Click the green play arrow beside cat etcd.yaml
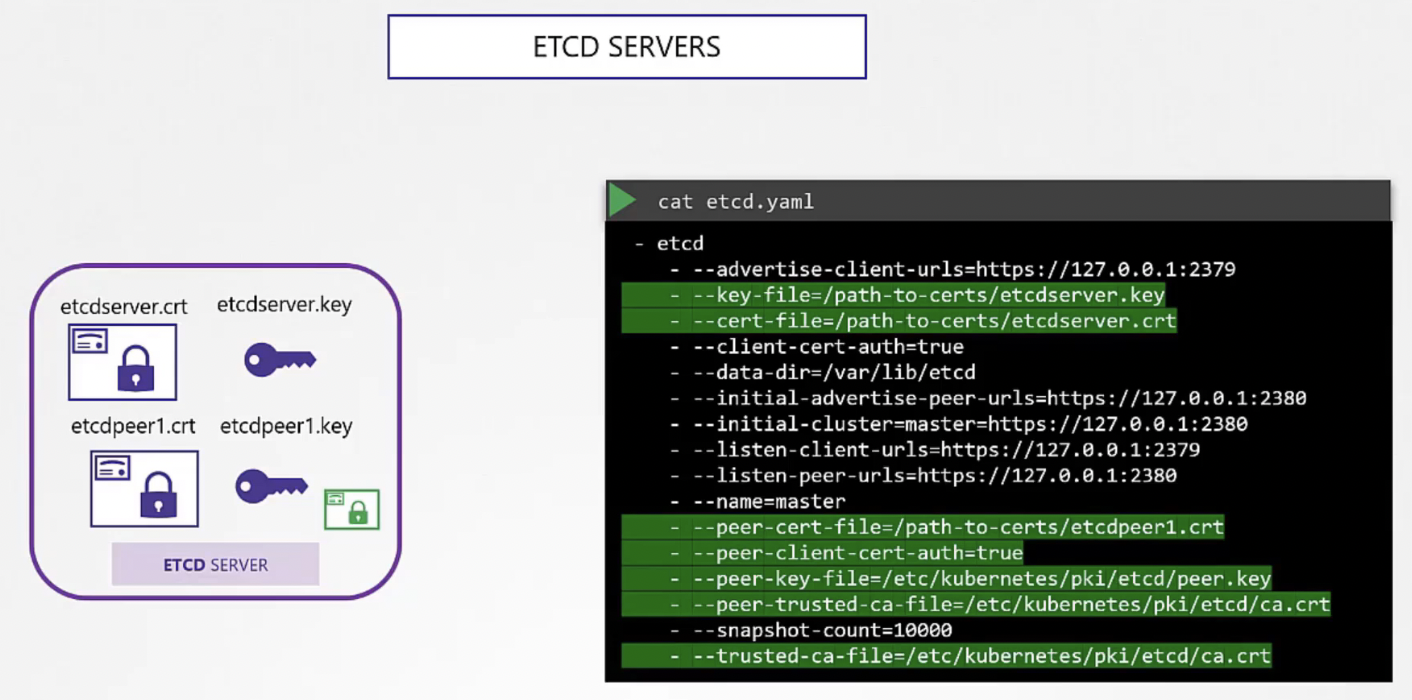 point(623,200)
